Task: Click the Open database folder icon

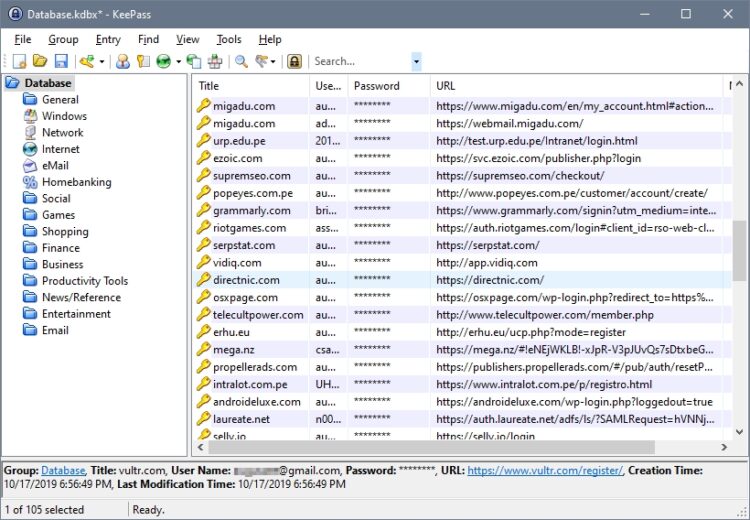Action: point(40,61)
